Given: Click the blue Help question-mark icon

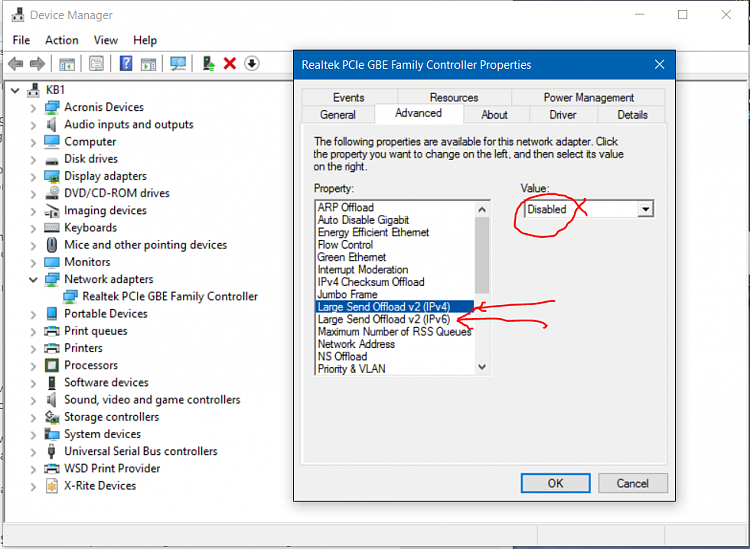Looking at the screenshot, I should point(126,63).
